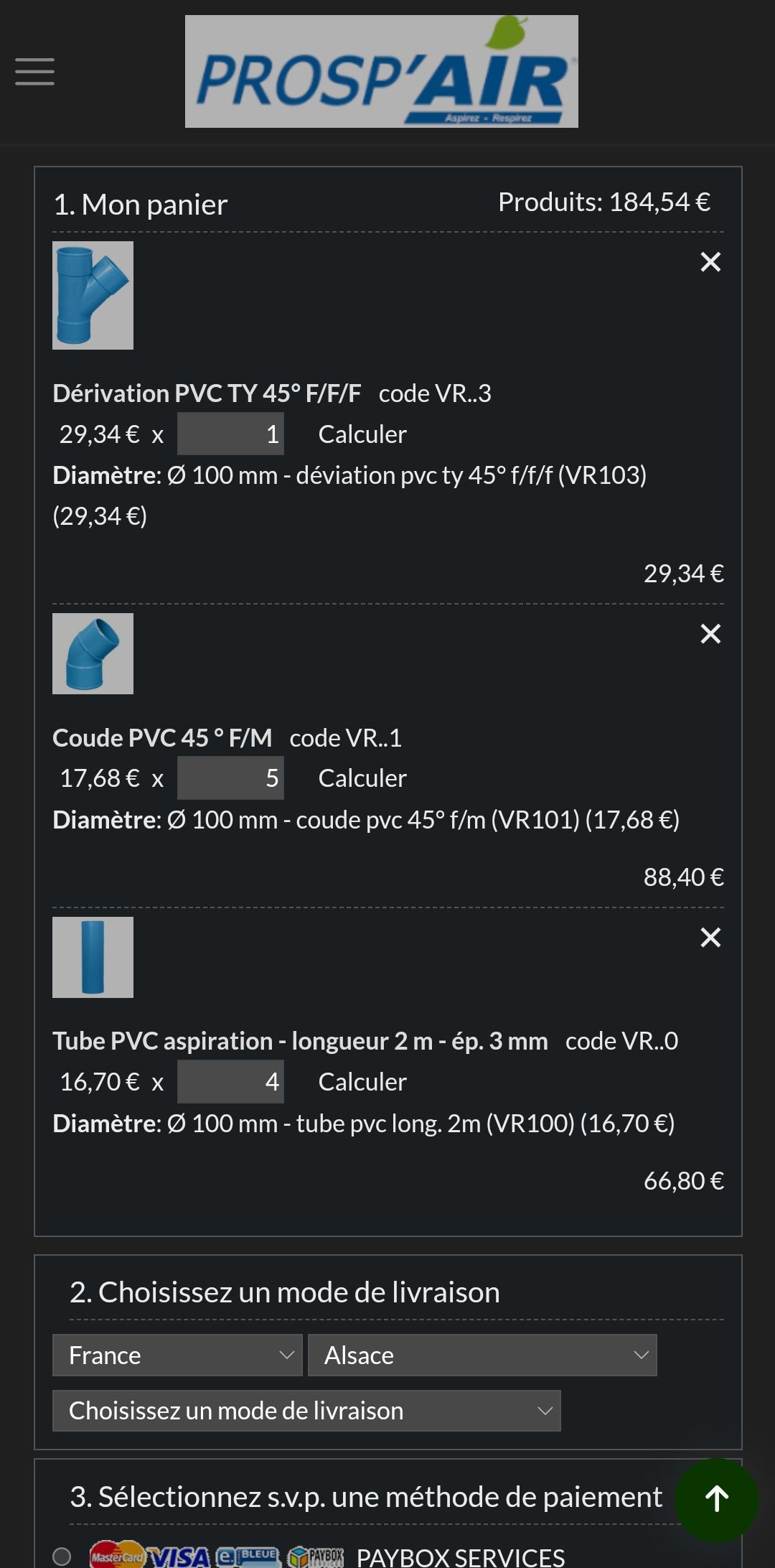
Task: Remove Coude PVC 45° F/M item
Action: coord(710,634)
